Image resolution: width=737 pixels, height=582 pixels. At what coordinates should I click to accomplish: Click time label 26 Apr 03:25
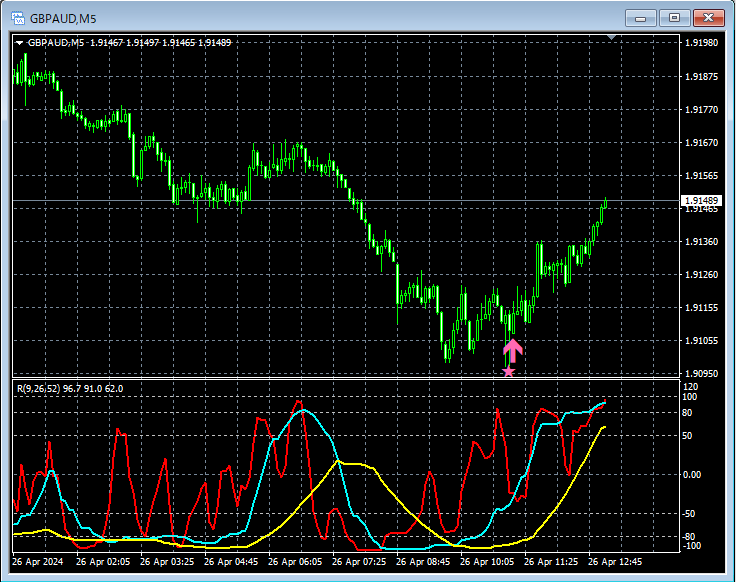click(x=167, y=562)
